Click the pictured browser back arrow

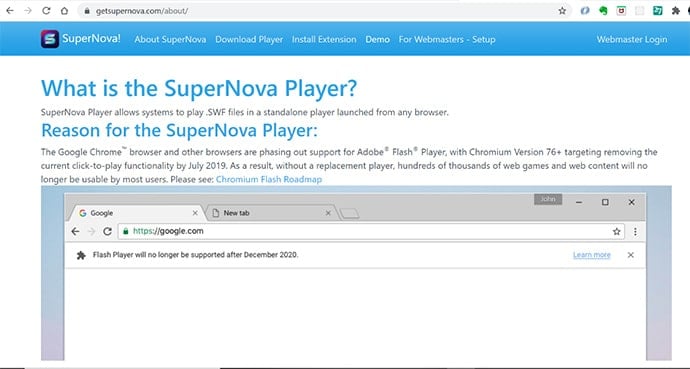[x=76, y=231]
